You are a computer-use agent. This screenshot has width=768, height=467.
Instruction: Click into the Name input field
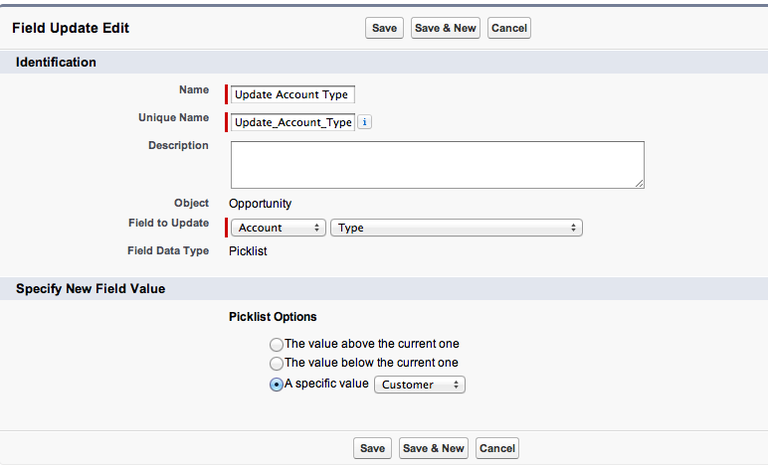(292, 94)
